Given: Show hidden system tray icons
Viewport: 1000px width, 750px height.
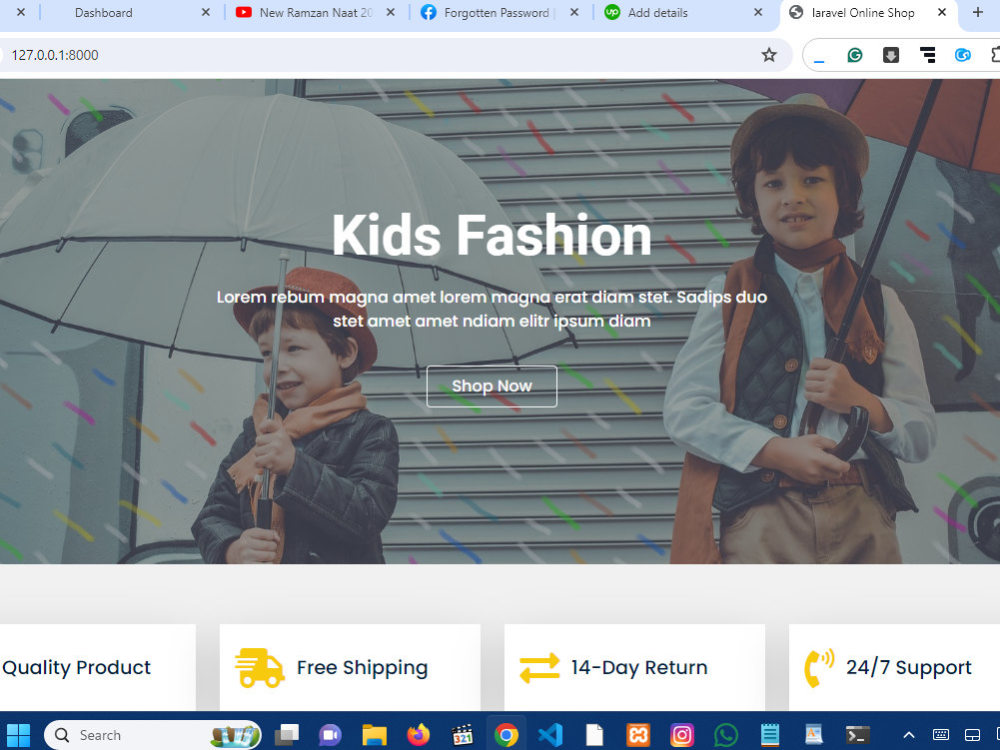Looking at the screenshot, I should point(909,735).
